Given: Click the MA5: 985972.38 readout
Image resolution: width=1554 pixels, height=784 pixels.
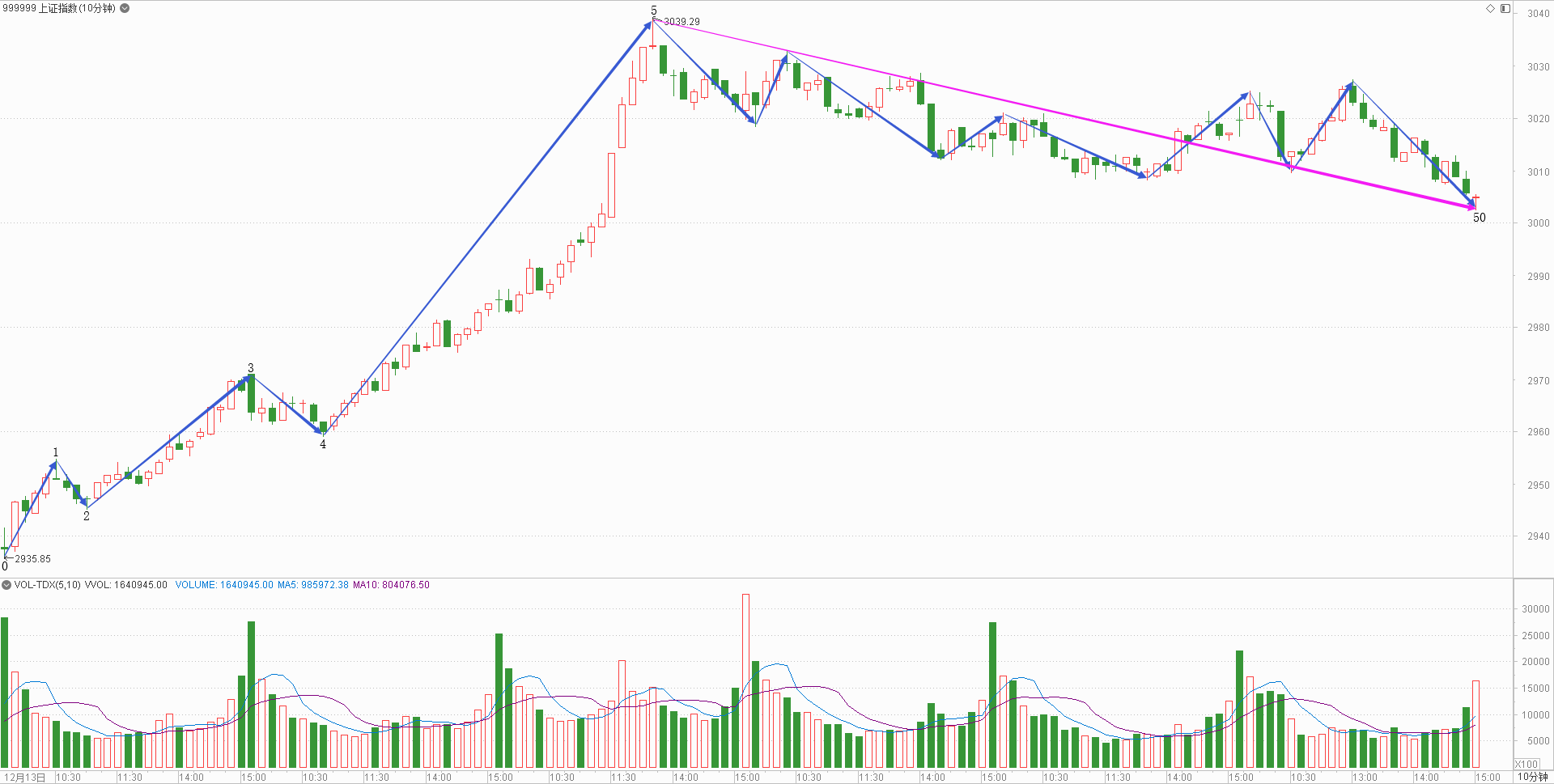Looking at the screenshot, I should pyautogui.click(x=313, y=585).
